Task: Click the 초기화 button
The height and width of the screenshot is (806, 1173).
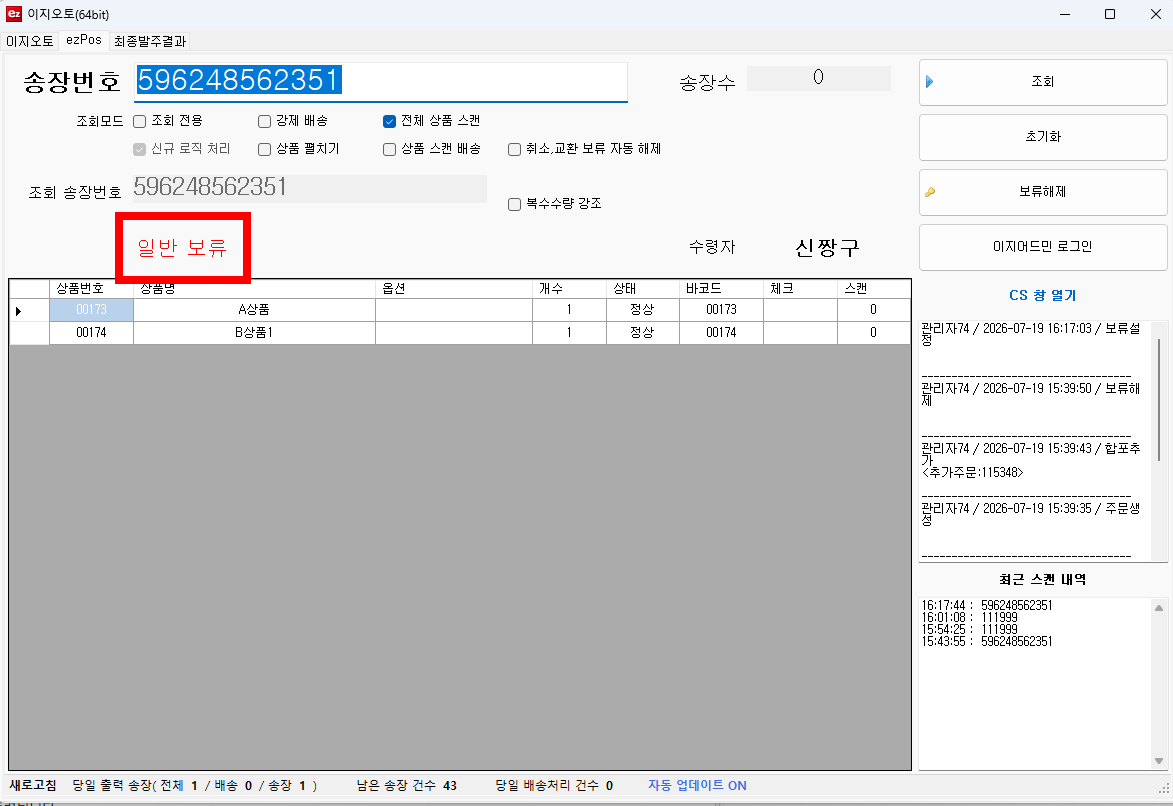Action: 1043,137
